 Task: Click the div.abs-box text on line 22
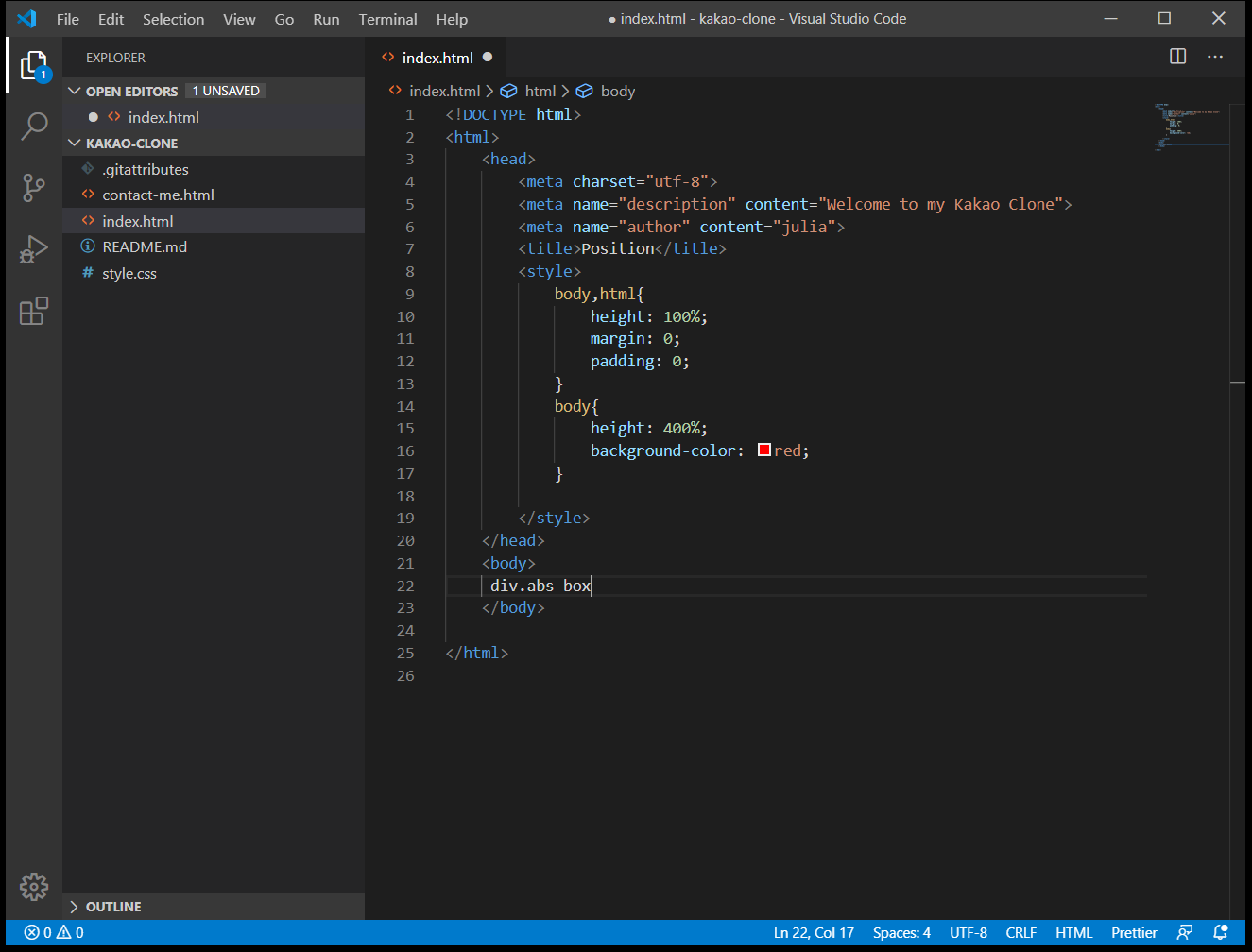click(540, 586)
